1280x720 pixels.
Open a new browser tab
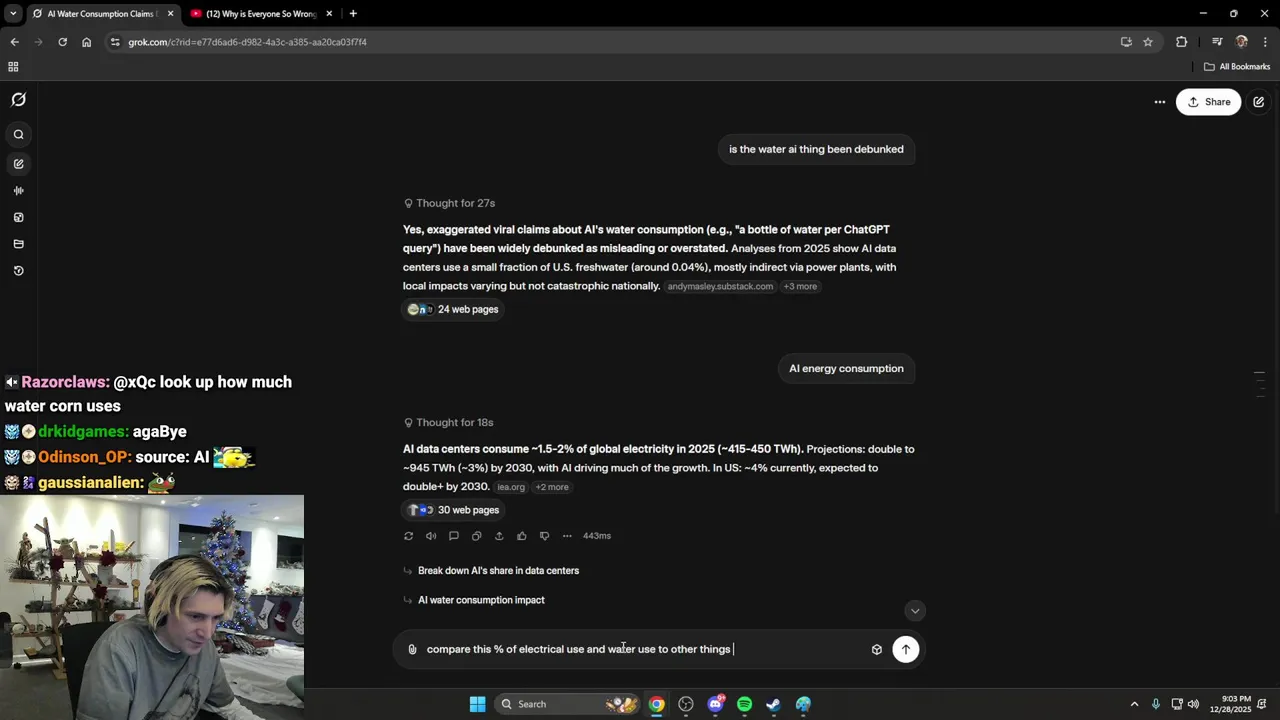tap(353, 14)
